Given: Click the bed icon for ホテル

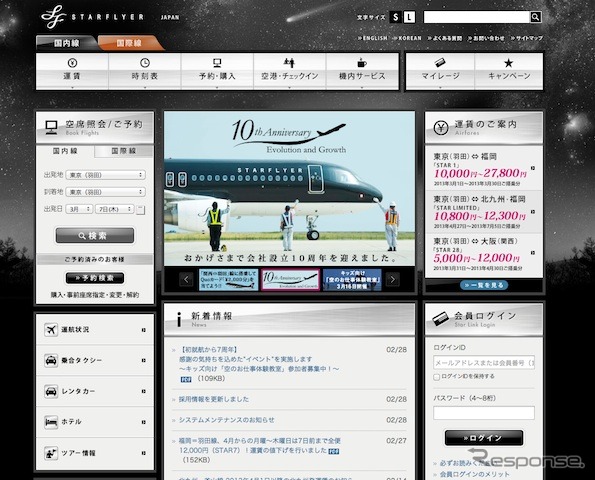Looking at the screenshot, I should pyautogui.click(x=51, y=422).
